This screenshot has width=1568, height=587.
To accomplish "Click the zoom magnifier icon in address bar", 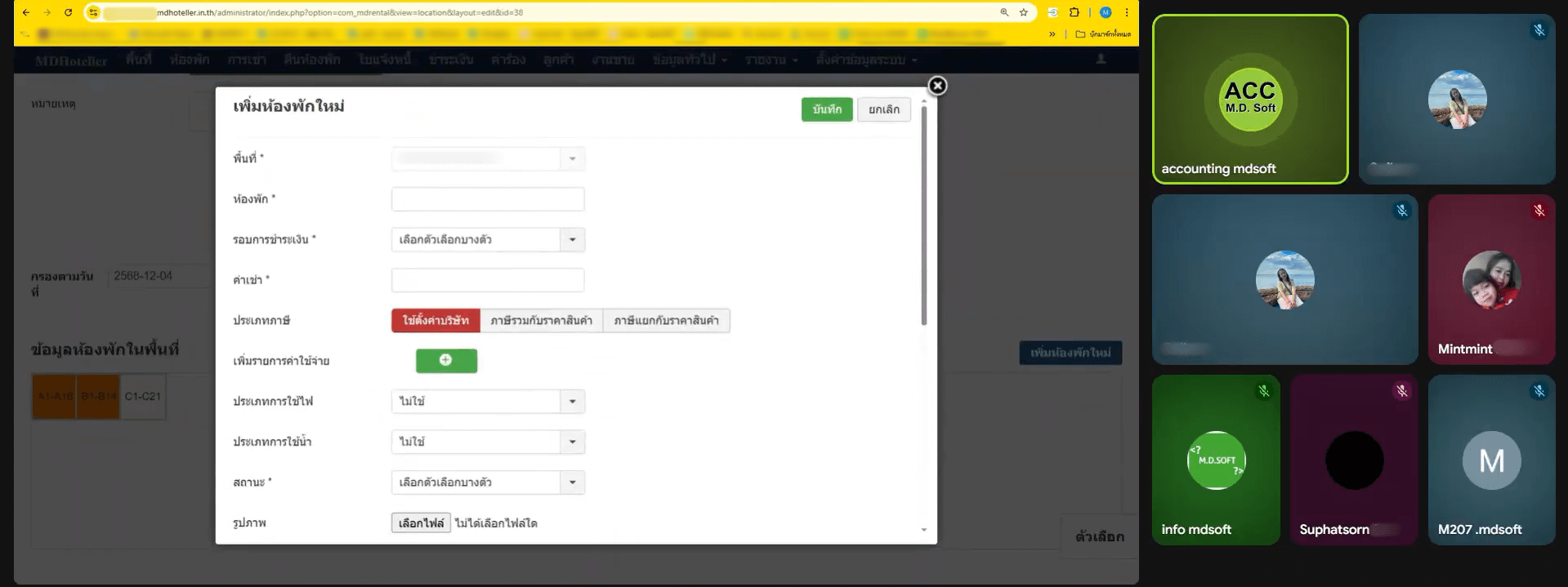I will point(1004,12).
